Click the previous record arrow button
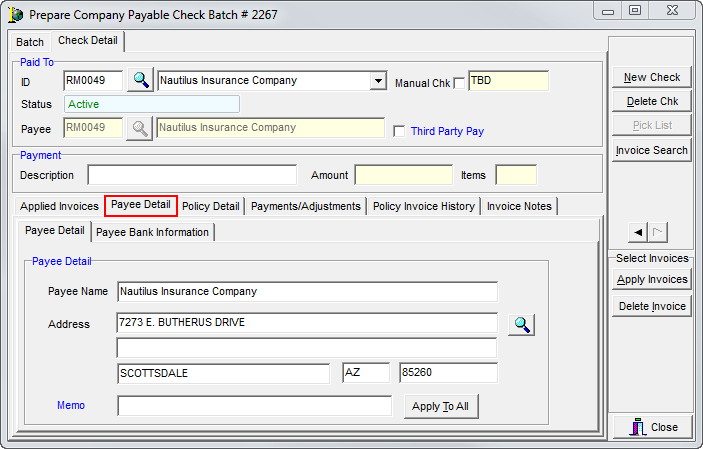The height and width of the screenshot is (449, 703). [x=637, y=232]
